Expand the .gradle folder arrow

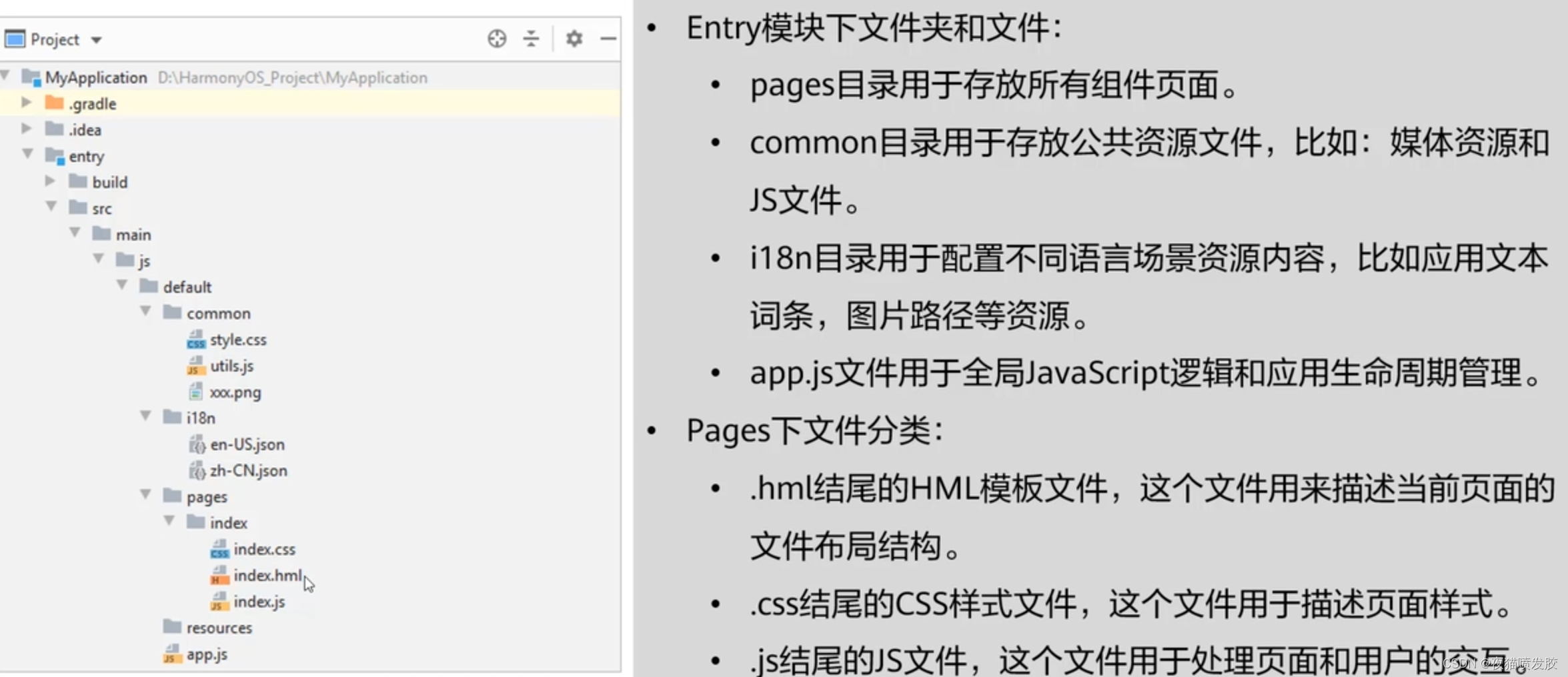26,102
